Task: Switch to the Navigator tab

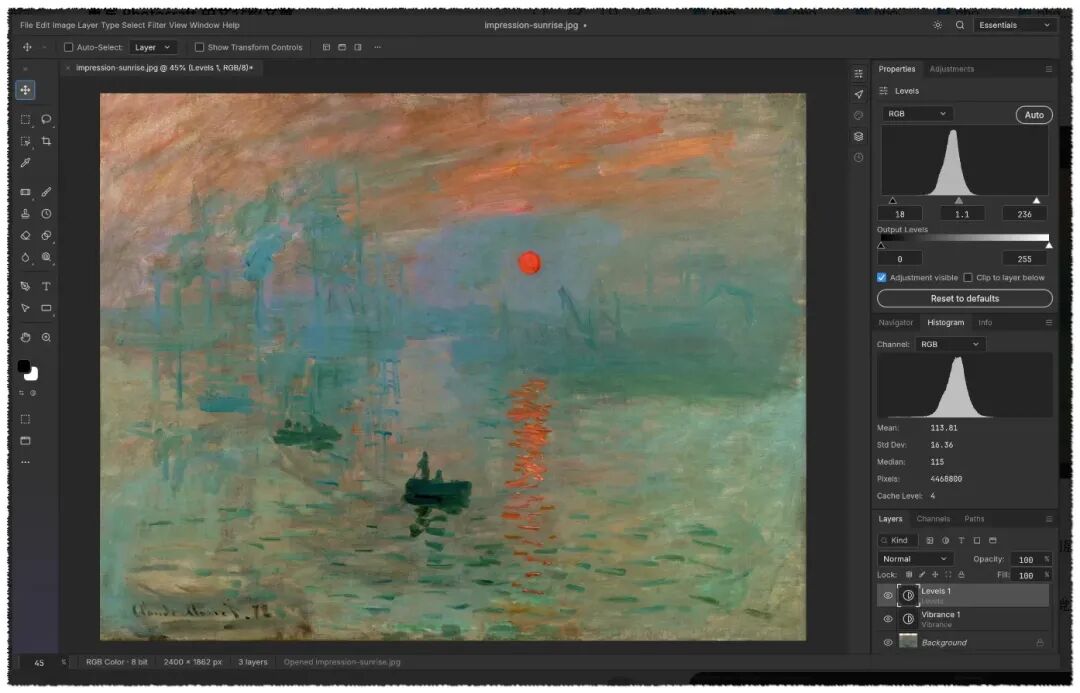Action: click(895, 323)
